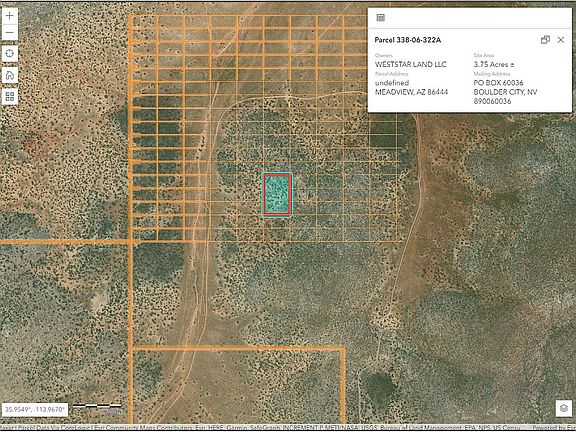Screen dimensions: 576x432
Task: Open the basemap gallery grid icon
Action: click(x=10, y=97)
